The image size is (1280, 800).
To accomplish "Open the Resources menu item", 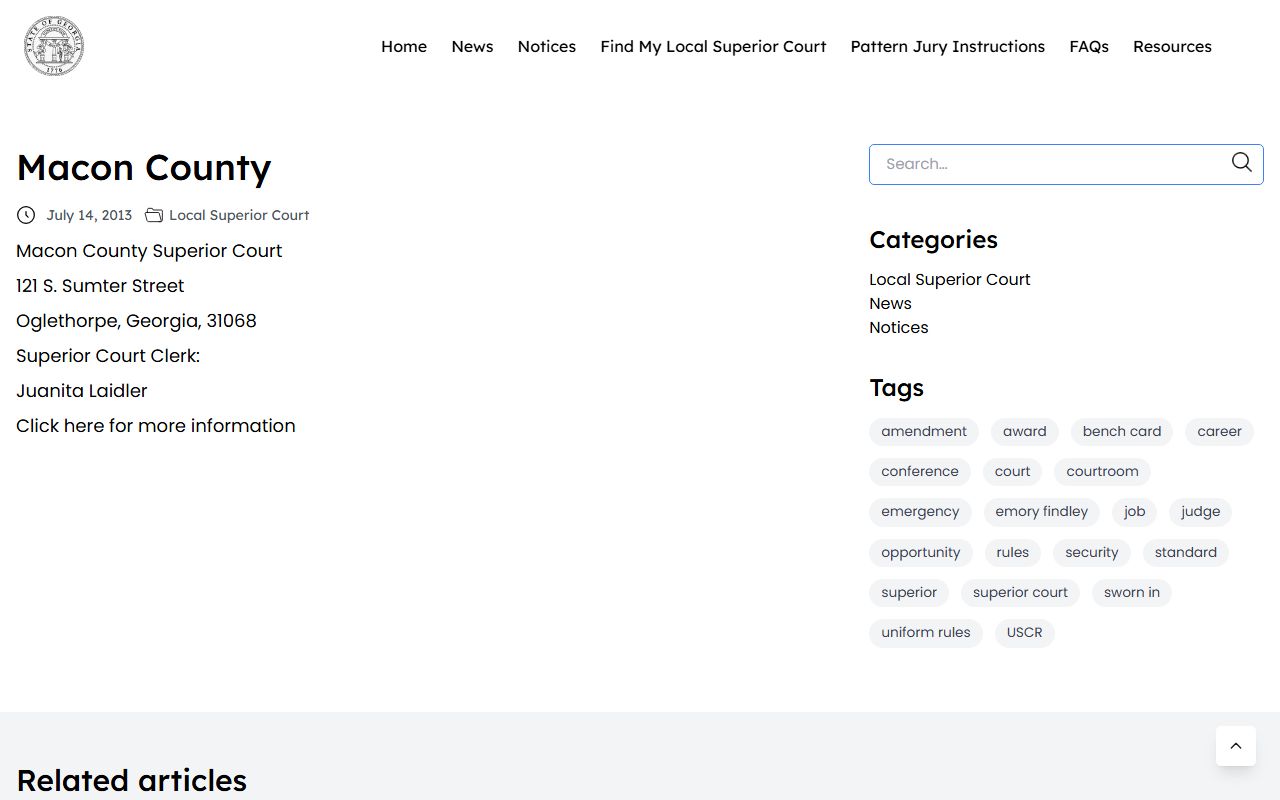I will coord(1172,46).
